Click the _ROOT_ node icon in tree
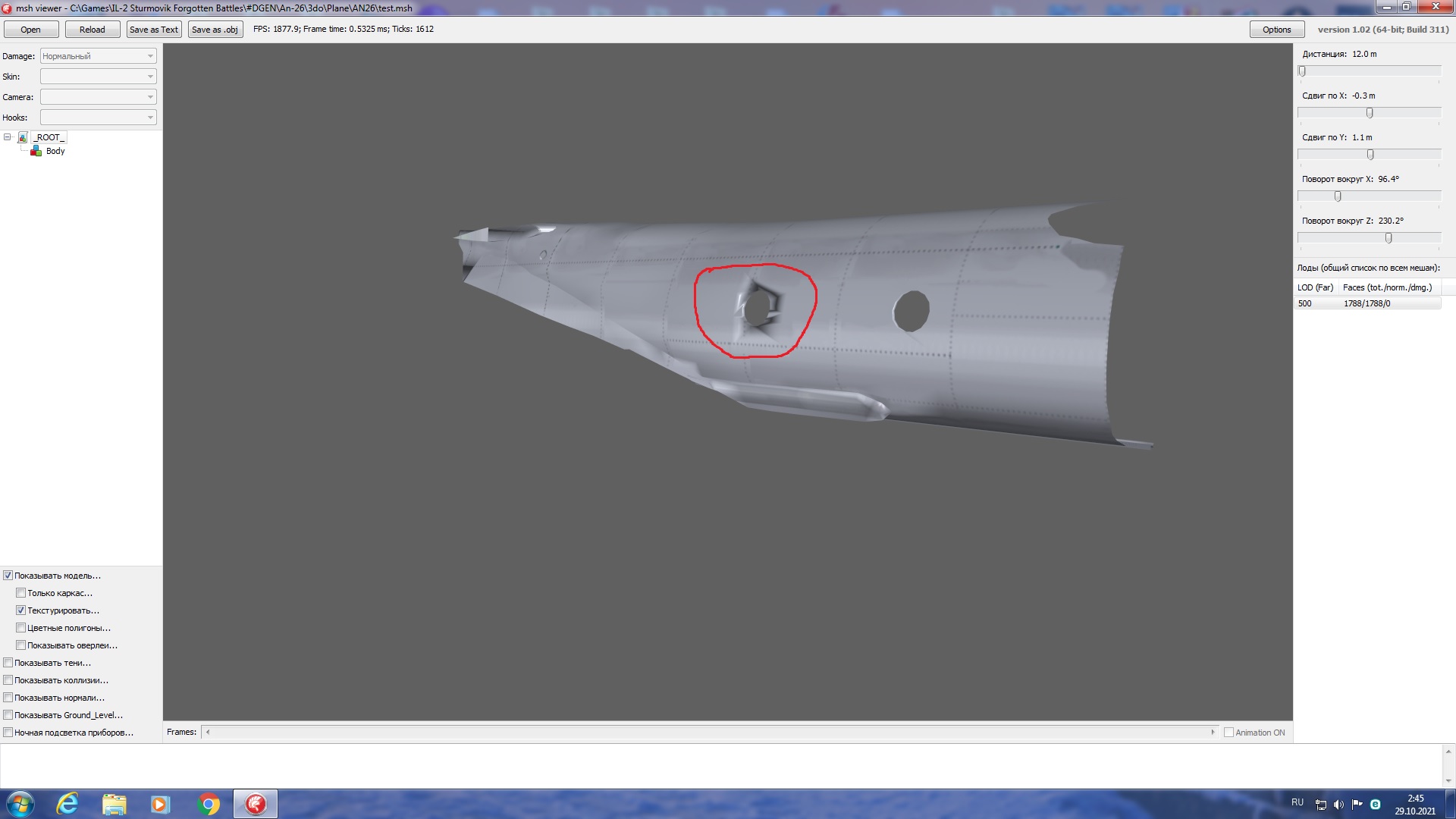Viewport: 1456px width, 819px height. click(x=23, y=137)
